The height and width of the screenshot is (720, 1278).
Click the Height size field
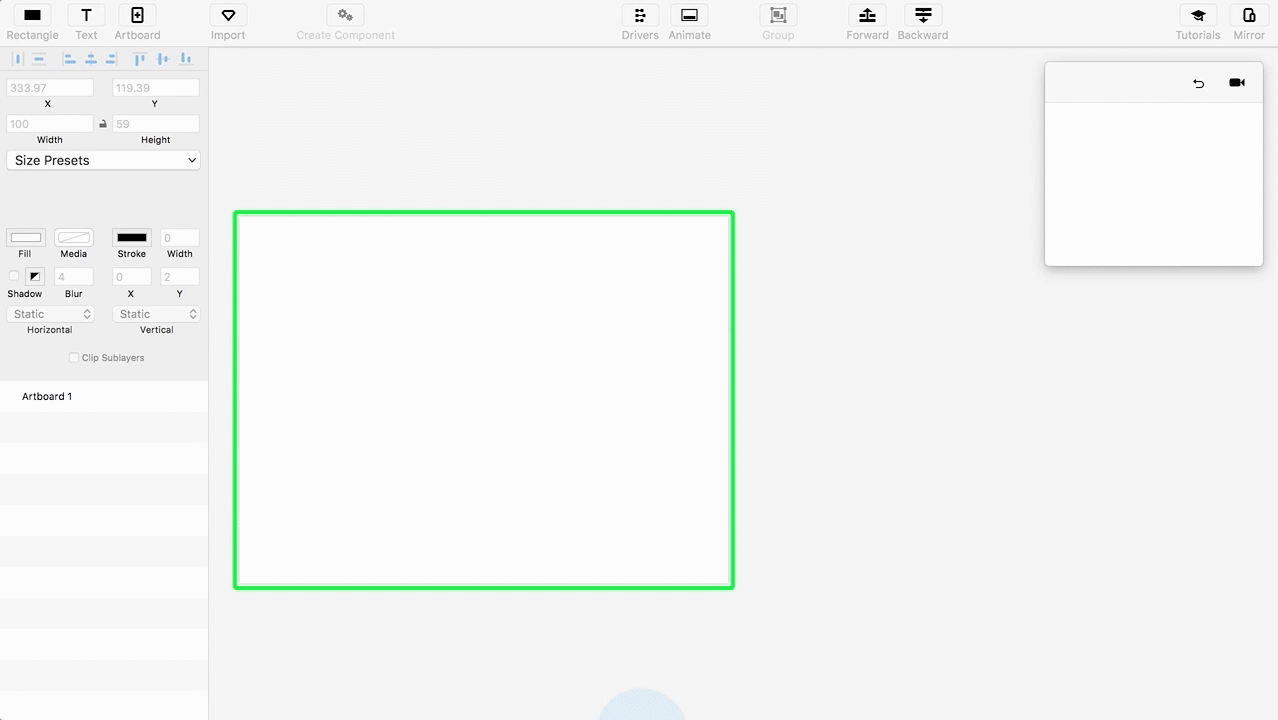[156, 124]
